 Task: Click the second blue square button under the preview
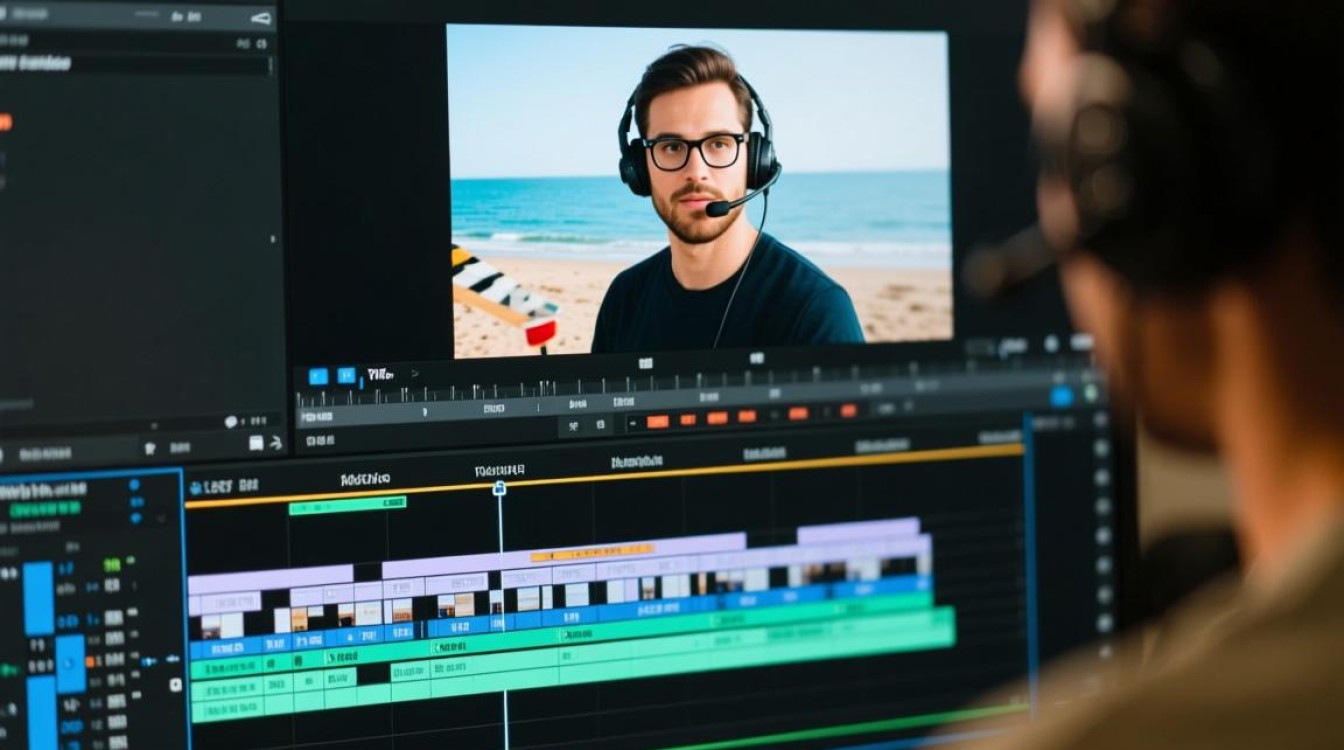pos(346,375)
